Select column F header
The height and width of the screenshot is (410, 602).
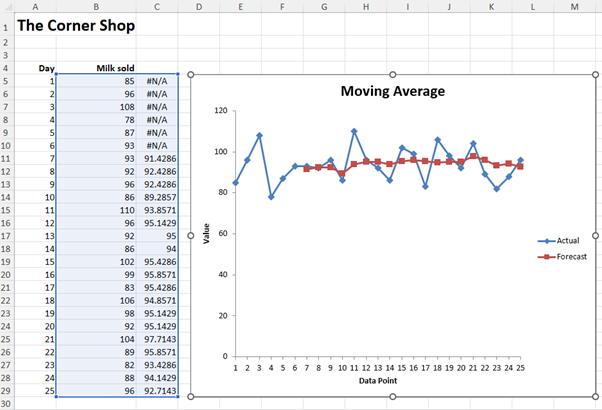click(x=282, y=7)
